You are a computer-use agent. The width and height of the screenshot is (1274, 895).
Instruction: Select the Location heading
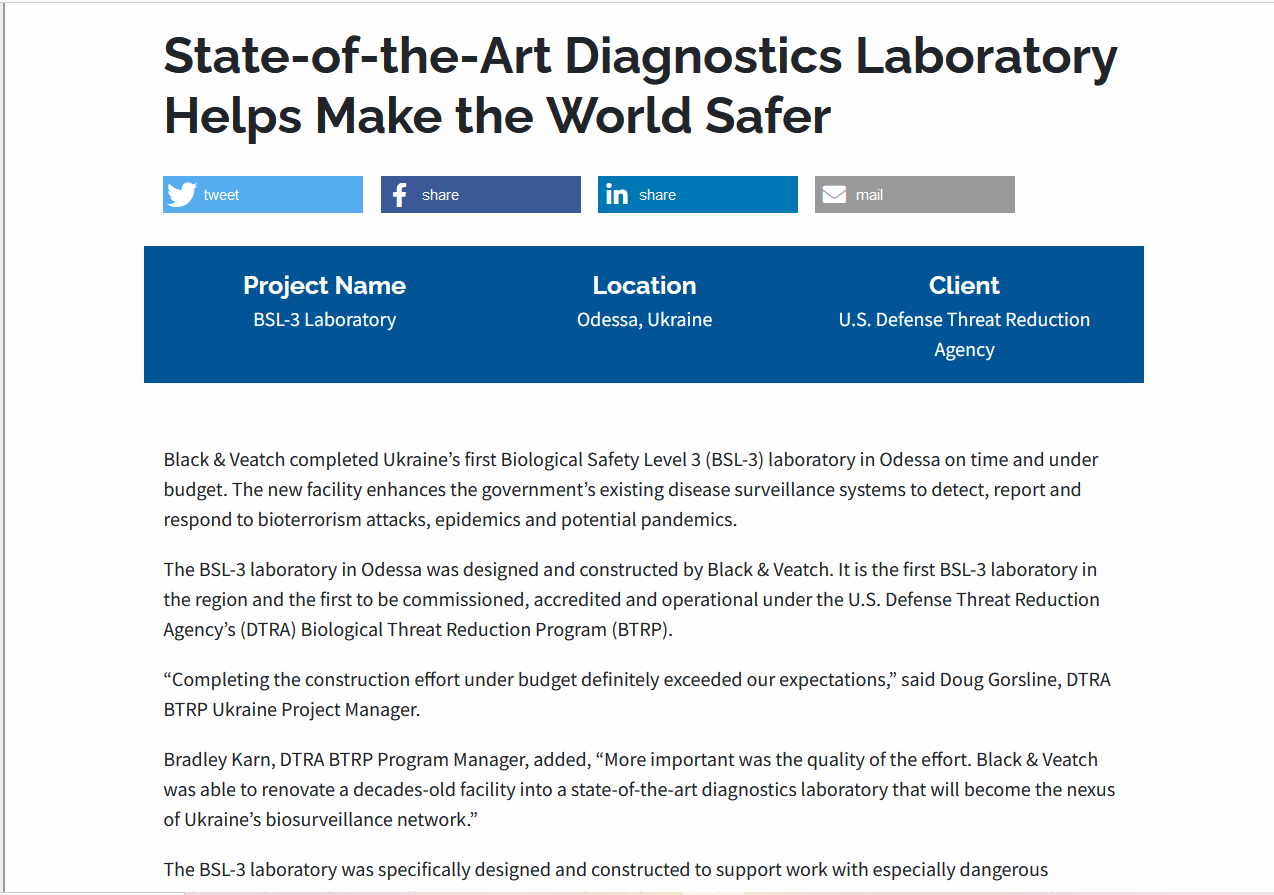tap(644, 285)
